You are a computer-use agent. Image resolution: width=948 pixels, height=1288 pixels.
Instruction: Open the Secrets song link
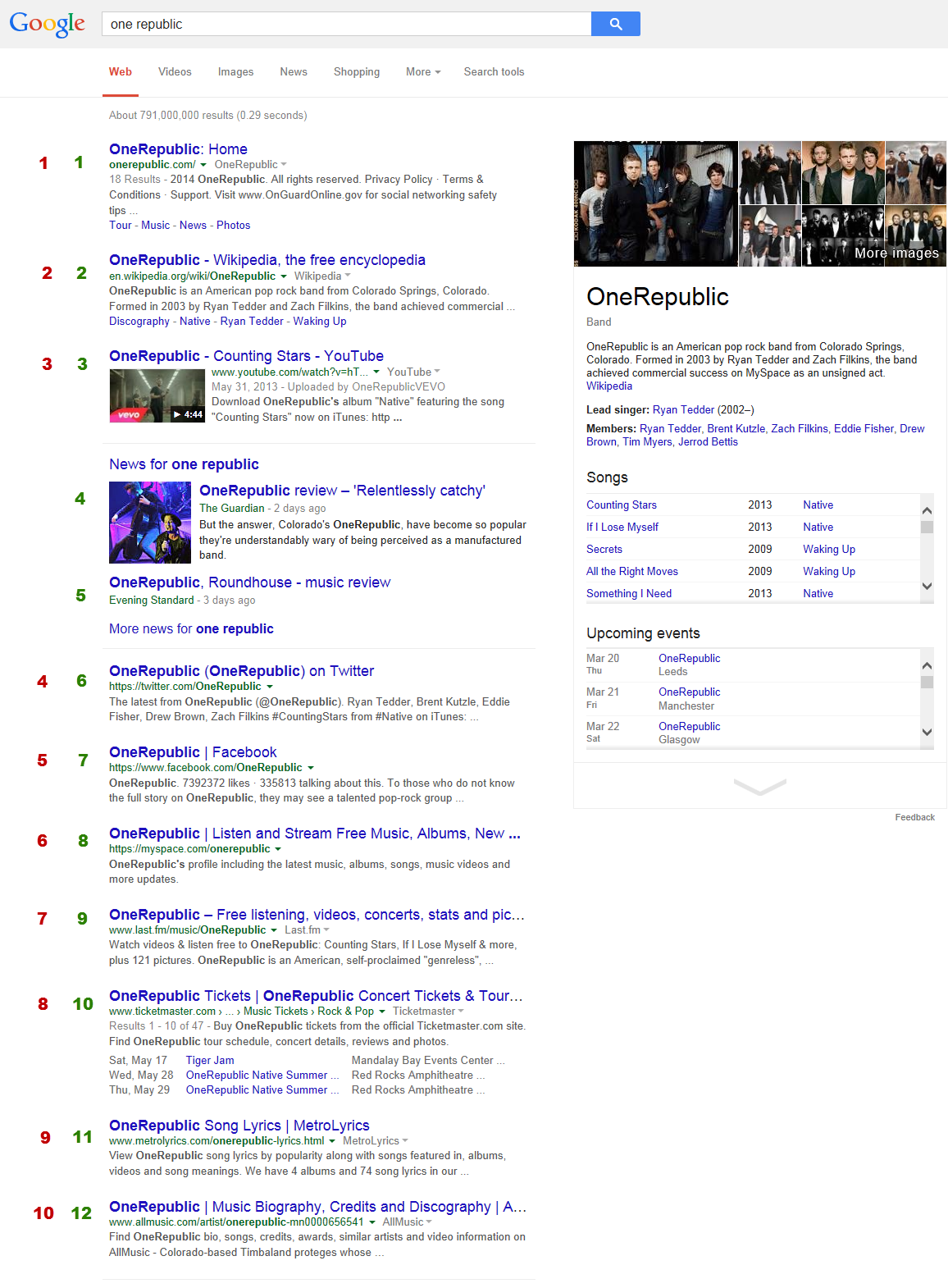click(x=604, y=550)
